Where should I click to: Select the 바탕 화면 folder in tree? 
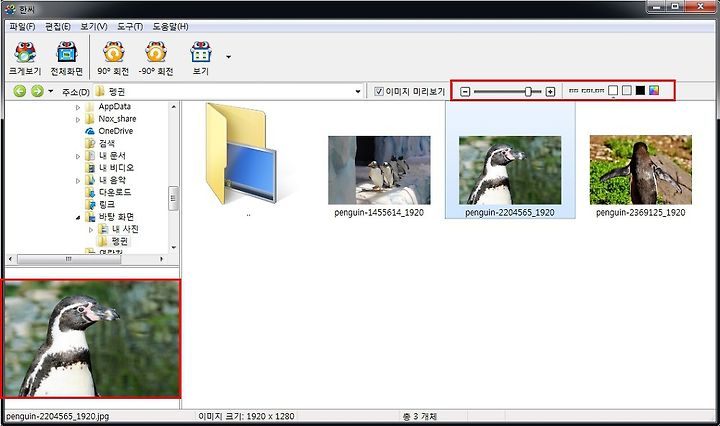point(116,217)
